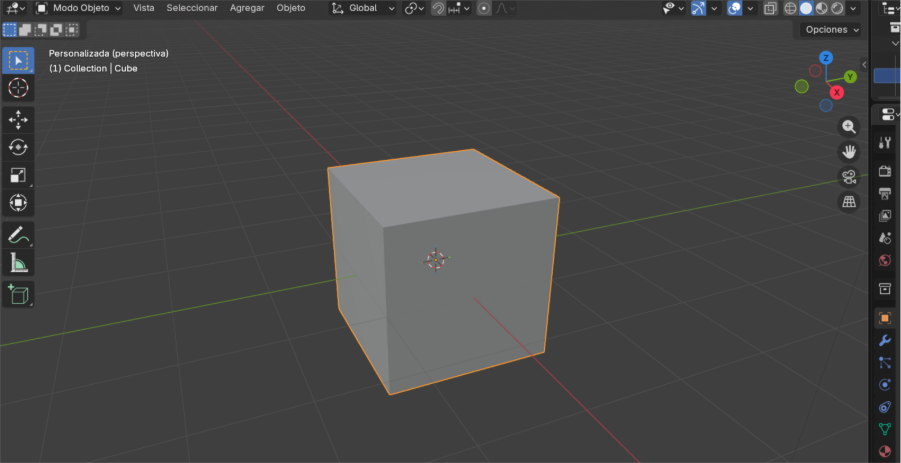
Task: Enable new selection mode (first select-mode icon)
Action: (10, 29)
